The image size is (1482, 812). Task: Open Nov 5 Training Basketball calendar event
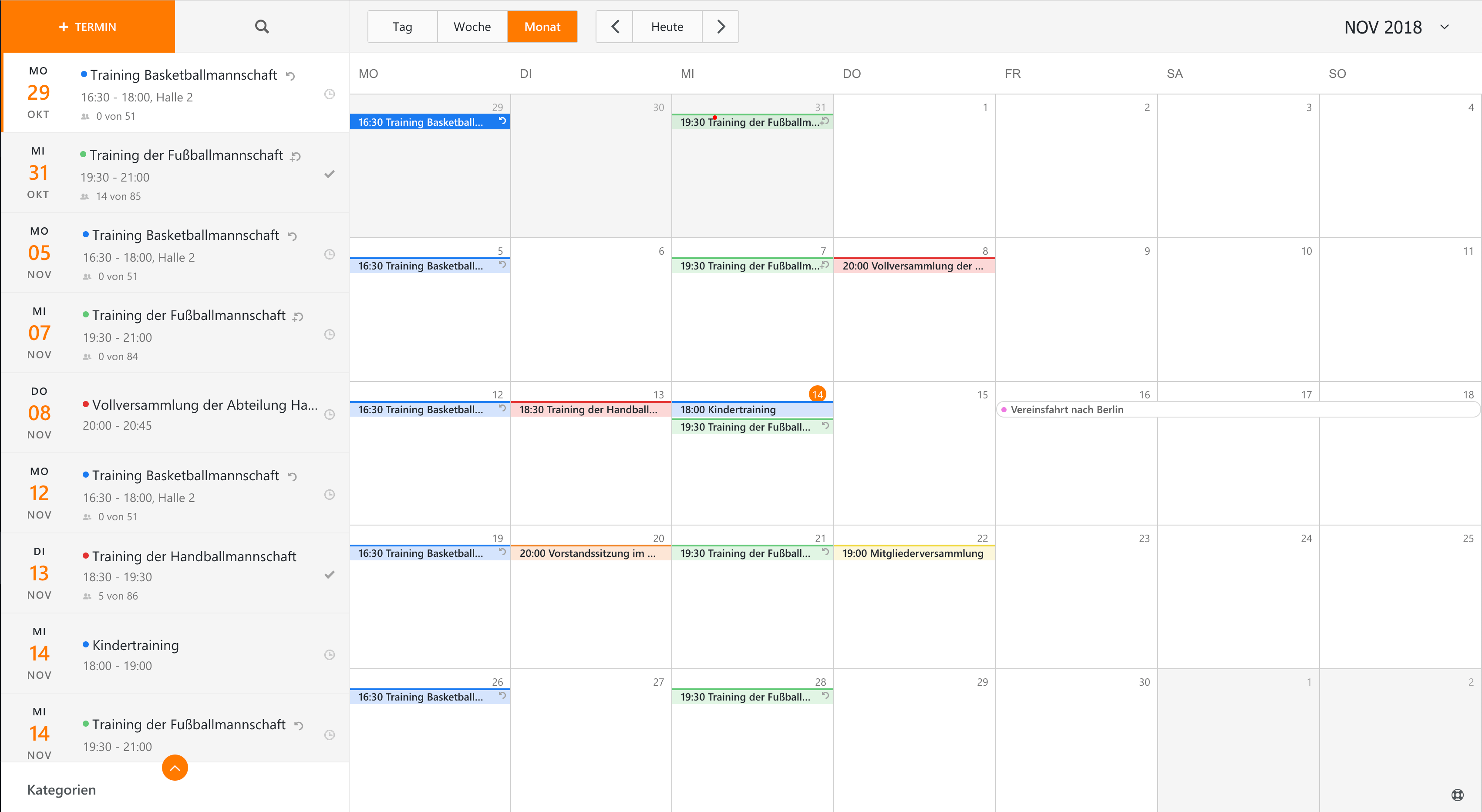pos(430,265)
